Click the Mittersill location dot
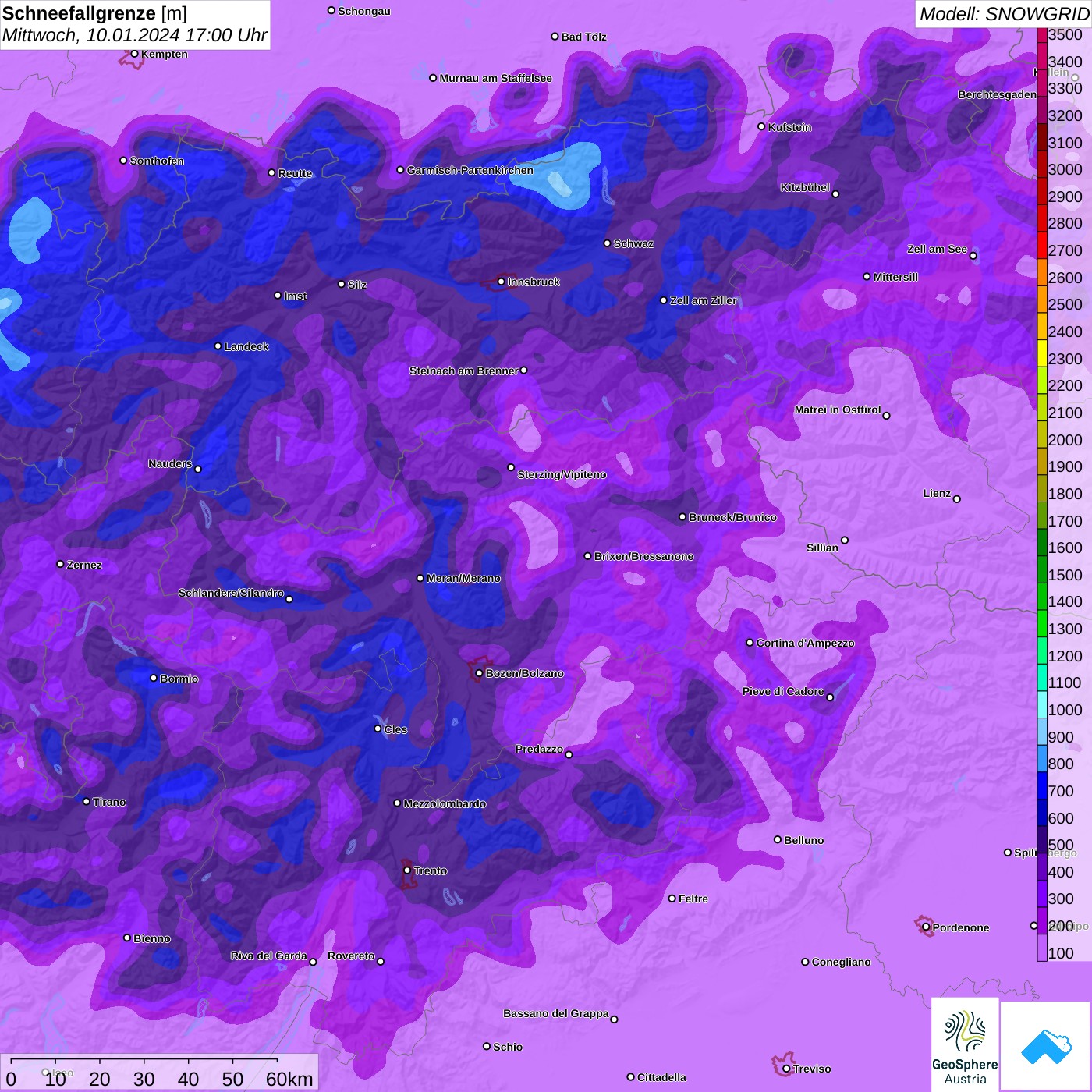 point(867,276)
